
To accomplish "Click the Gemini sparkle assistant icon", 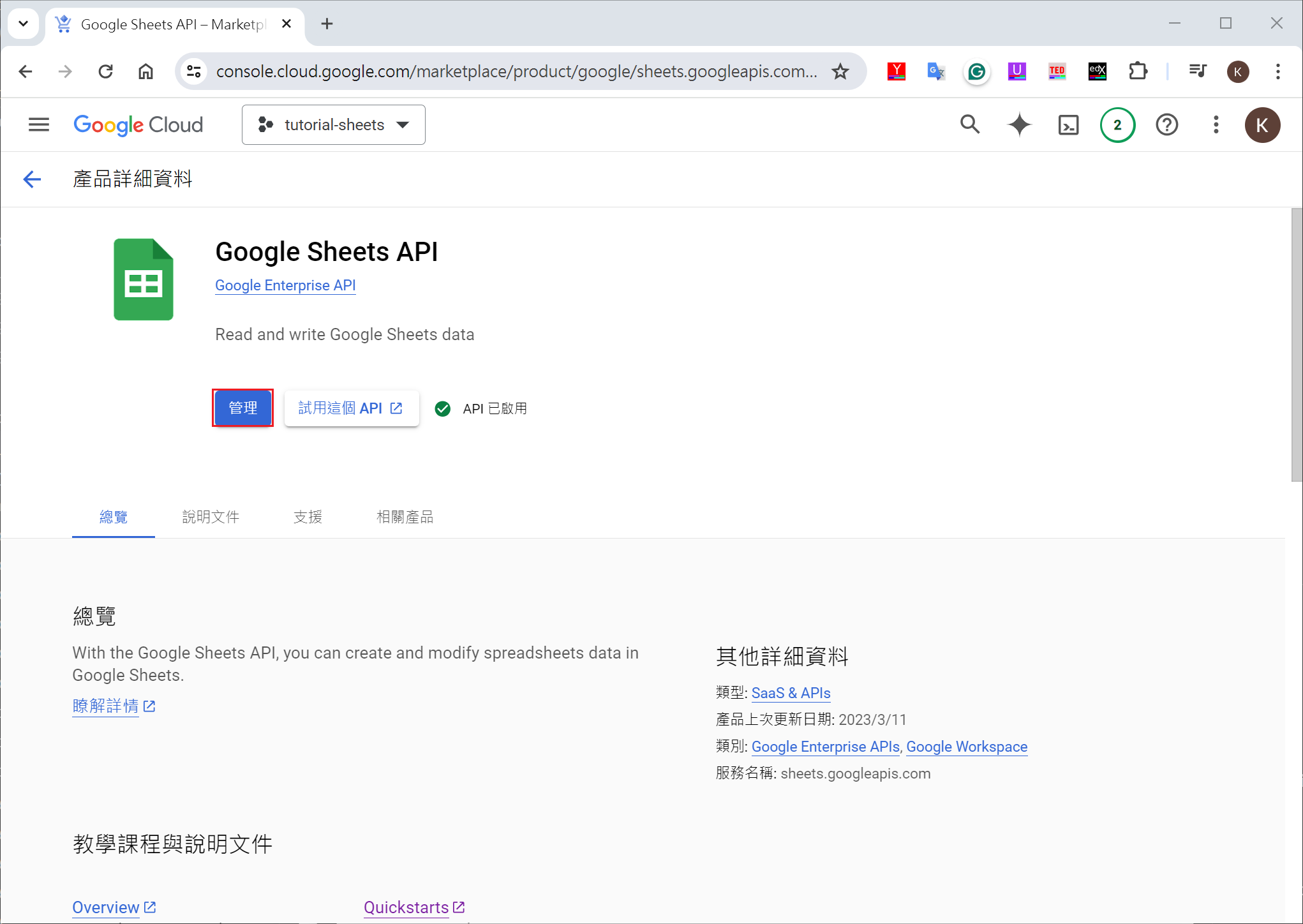I will click(x=1019, y=124).
